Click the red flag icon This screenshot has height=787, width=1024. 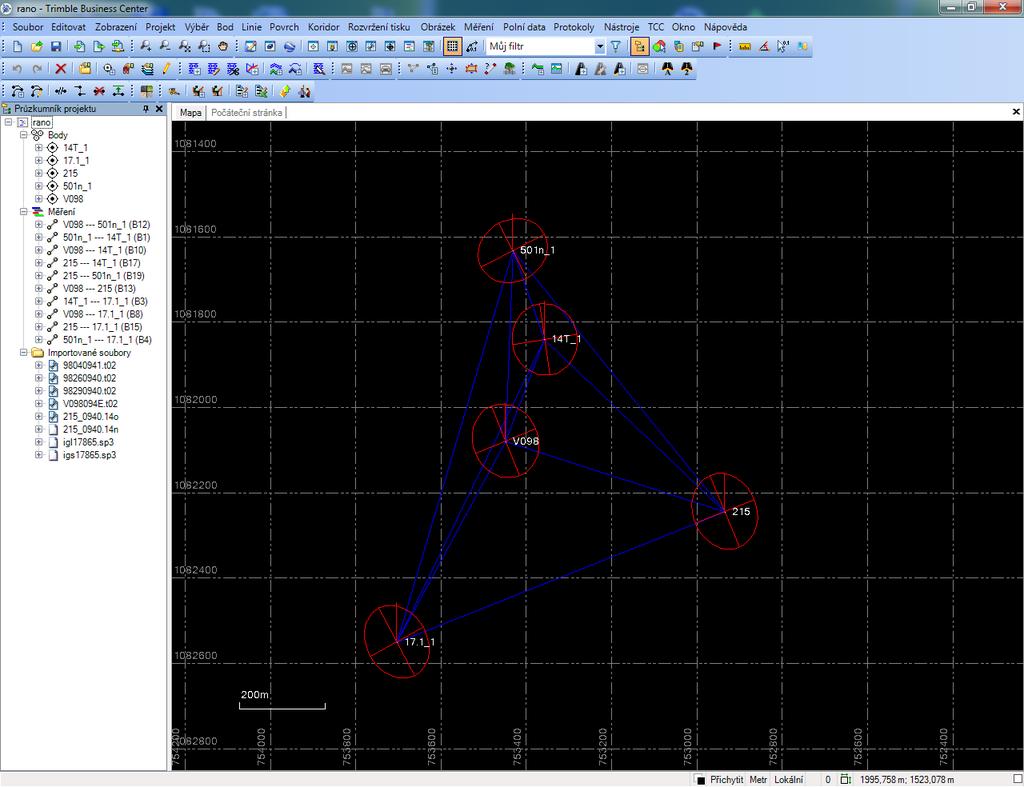[717, 46]
